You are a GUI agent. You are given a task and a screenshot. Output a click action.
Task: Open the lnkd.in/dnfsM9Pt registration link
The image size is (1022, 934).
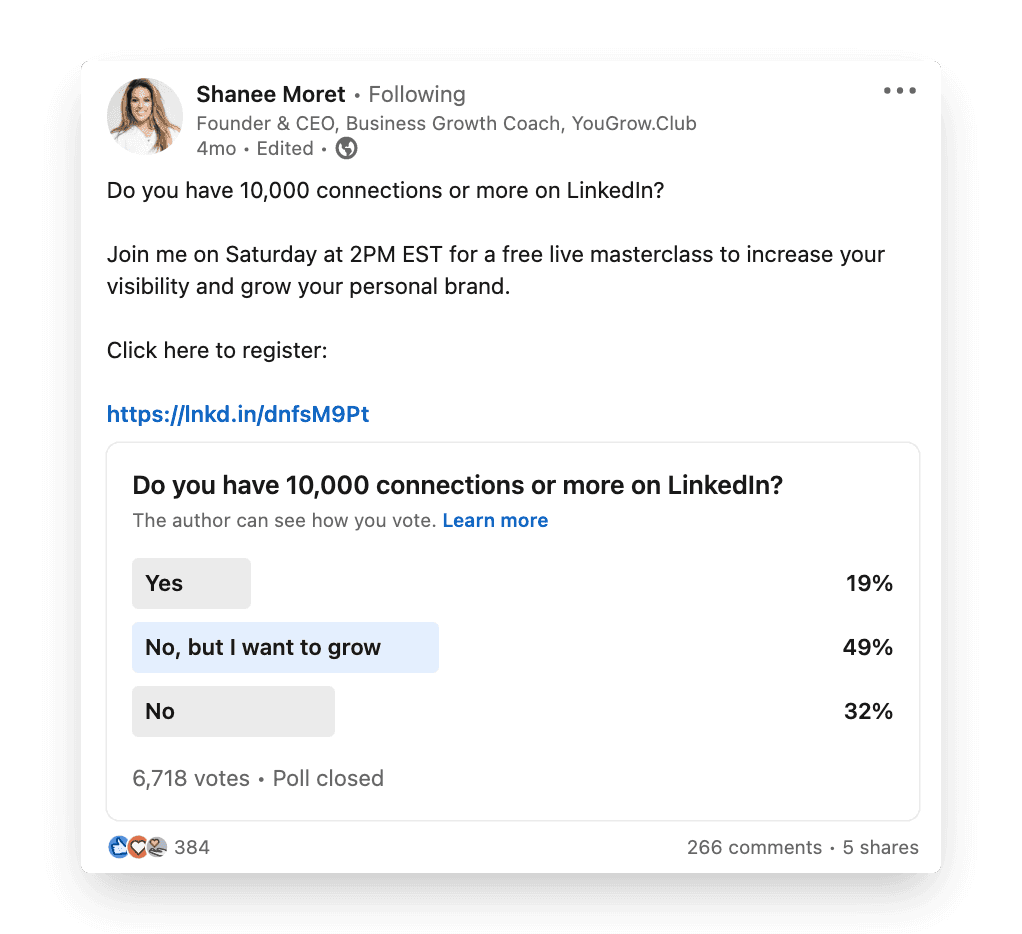pyautogui.click(x=238, y=414)
